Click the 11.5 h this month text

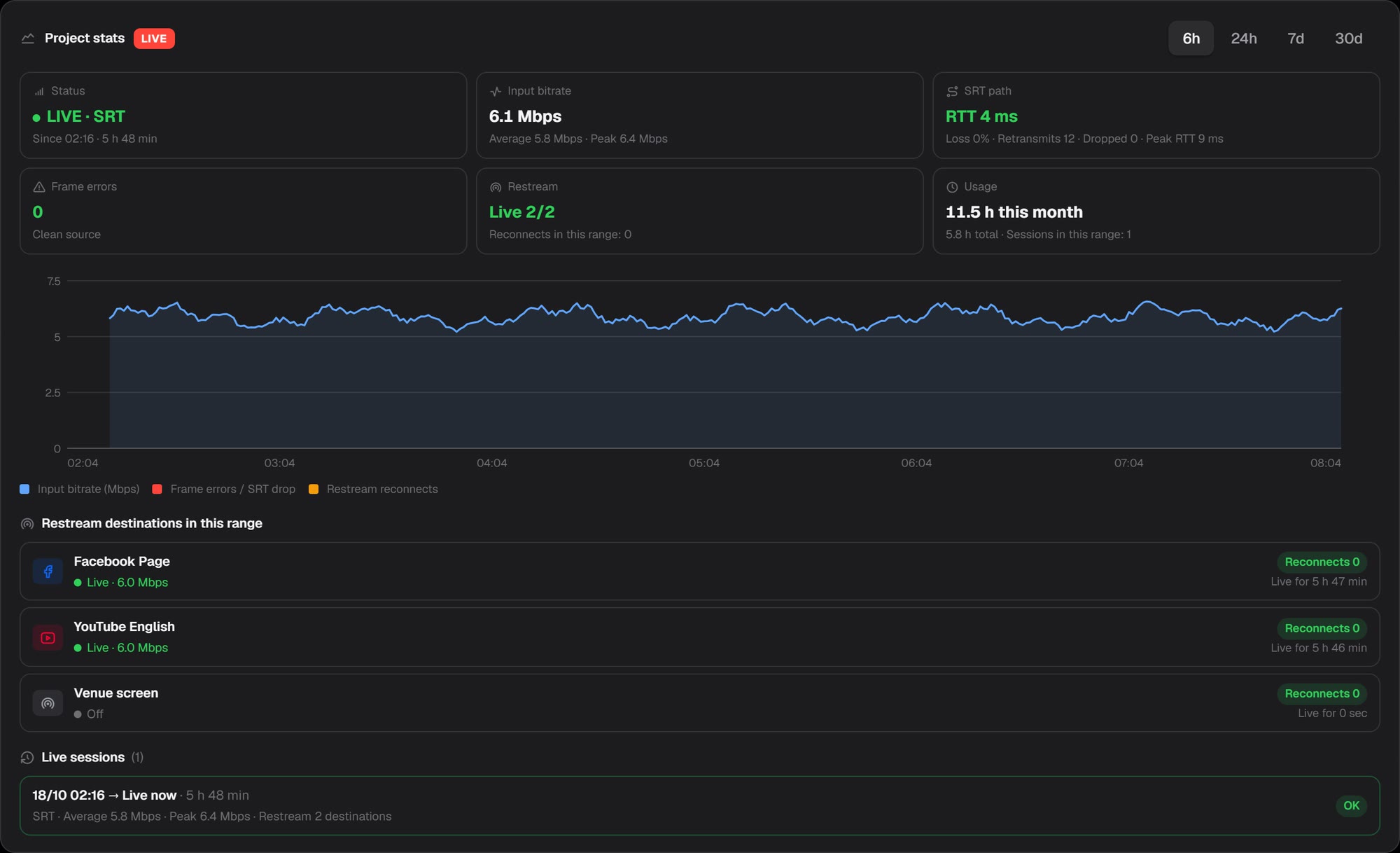(x=1014, y=212)
